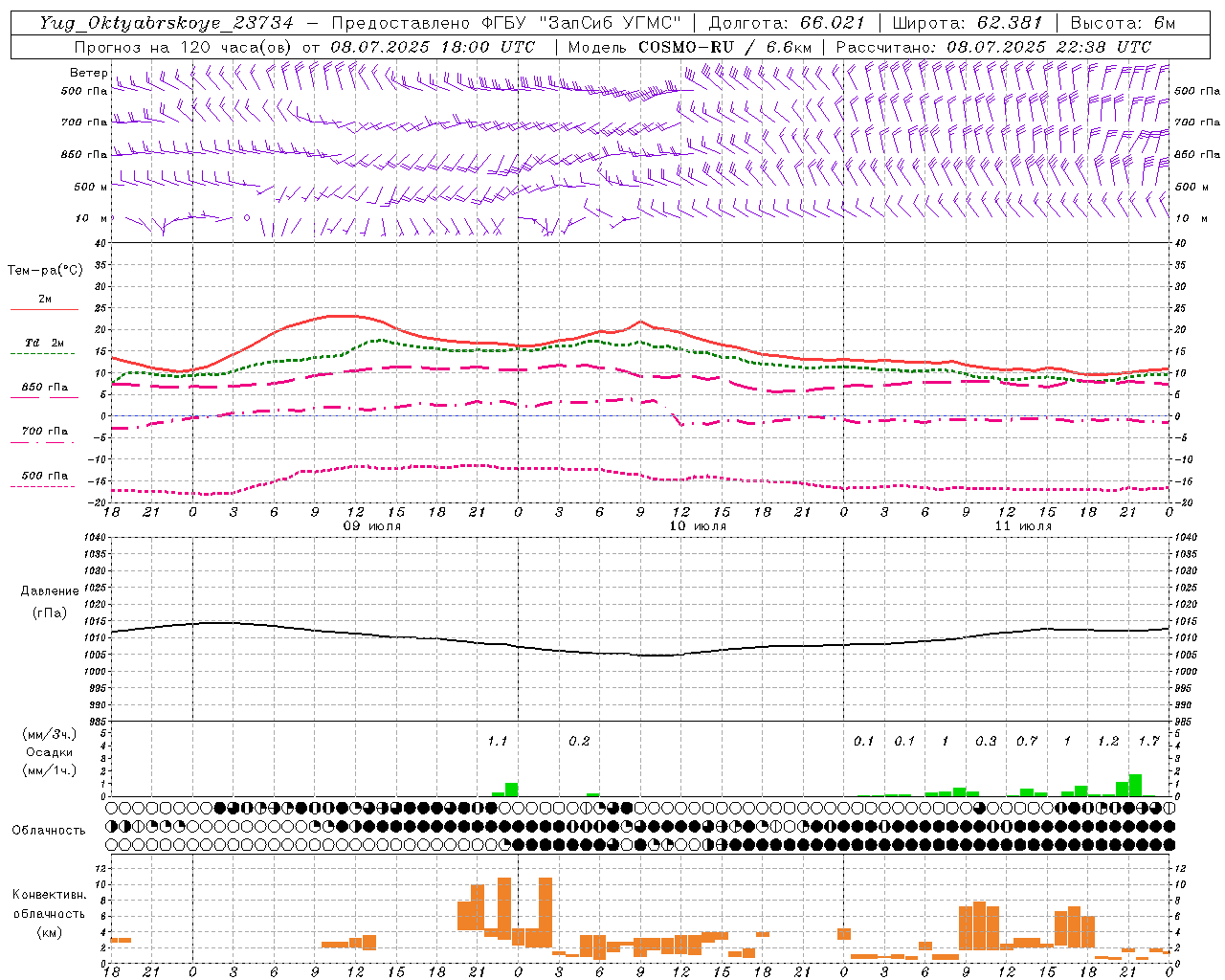Click the forecast text Прогноз на 120 часа(ов)

coord(184,47)
